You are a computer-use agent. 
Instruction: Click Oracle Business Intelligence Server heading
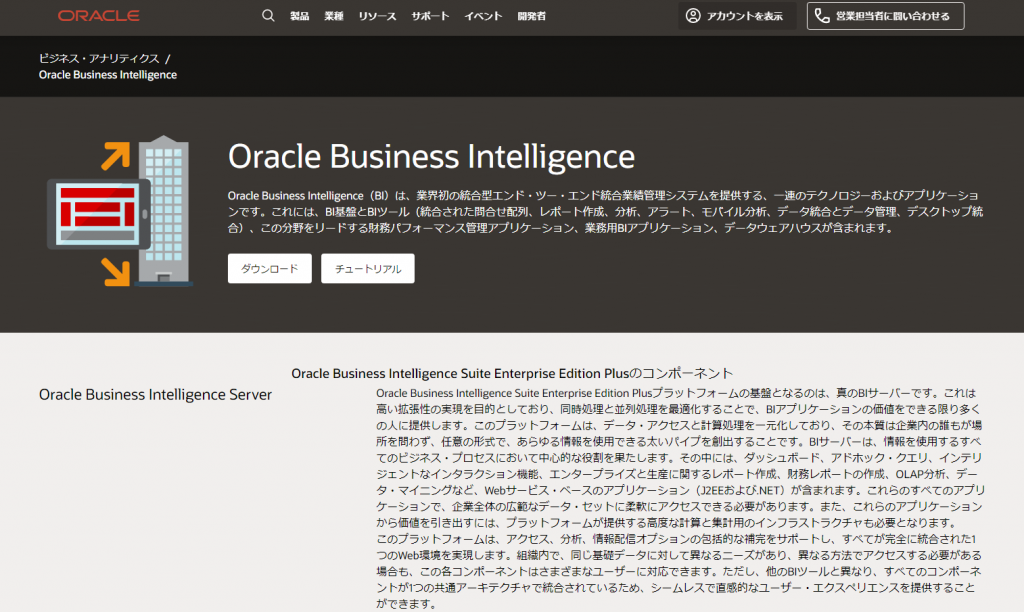(155, 395)
